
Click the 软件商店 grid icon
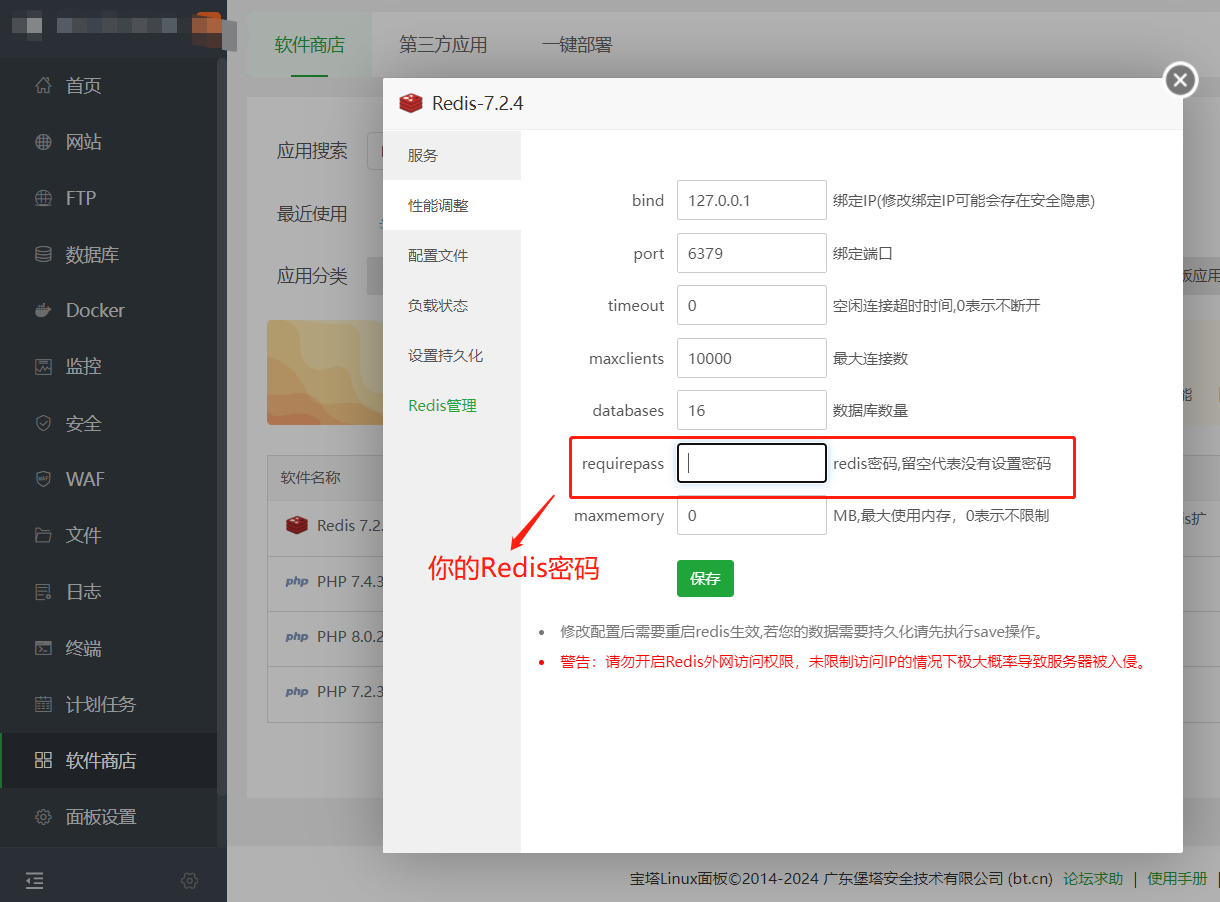click(43, 761)
